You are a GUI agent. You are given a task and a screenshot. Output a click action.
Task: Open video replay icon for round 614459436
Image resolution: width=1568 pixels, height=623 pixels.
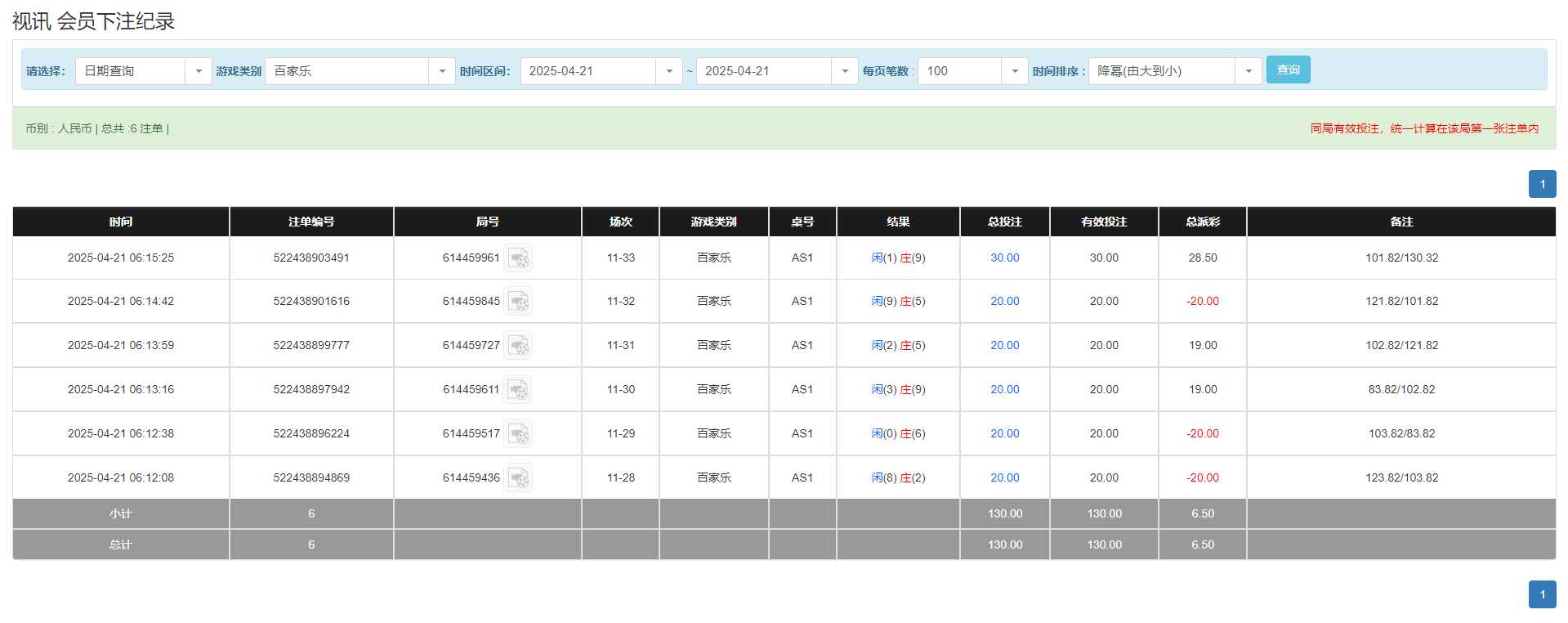(518, 478)
